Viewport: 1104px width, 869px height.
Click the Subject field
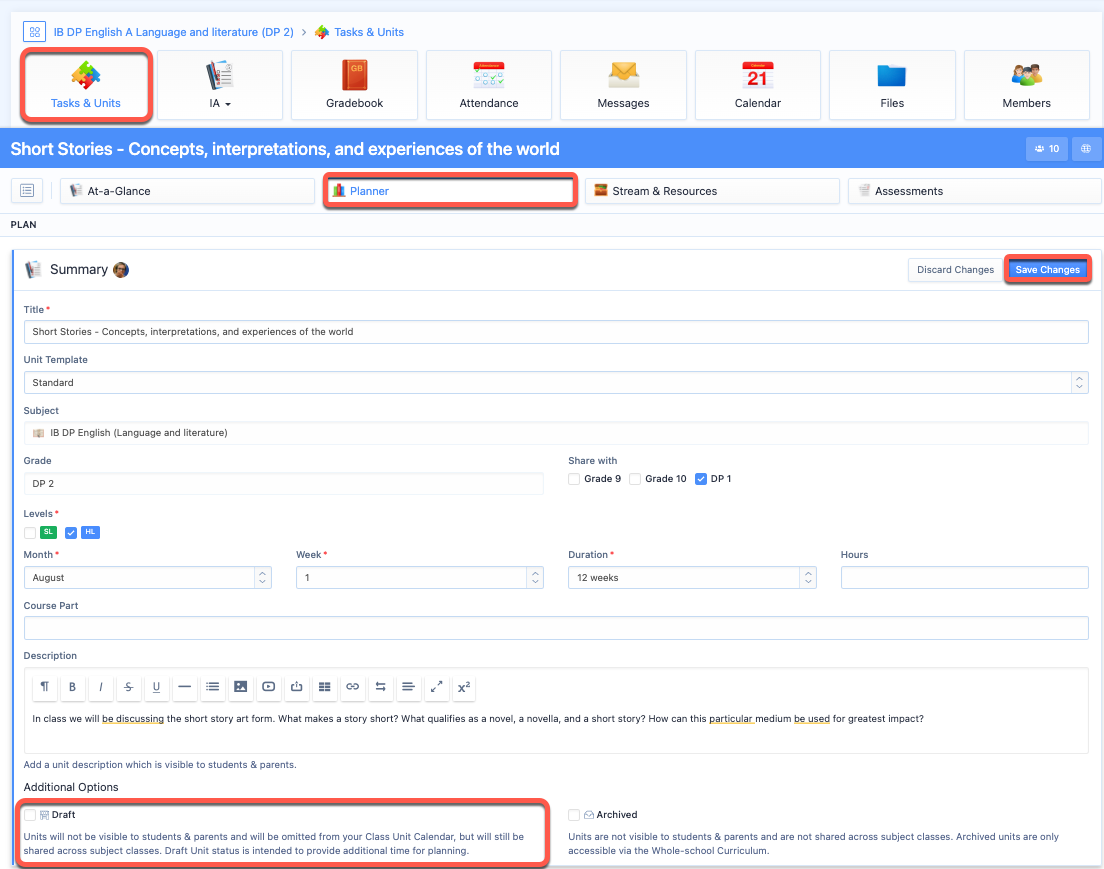pyautogui.click(x=556, y=433)
